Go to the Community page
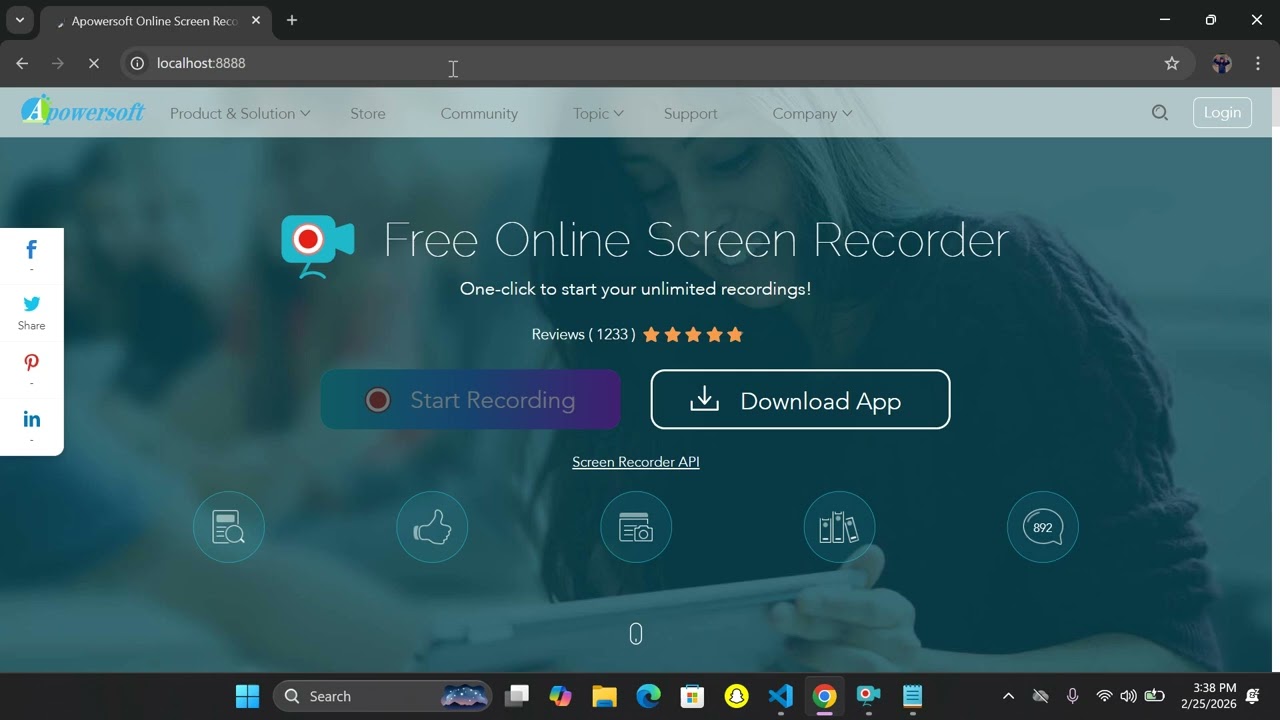 tap(479, 114)
